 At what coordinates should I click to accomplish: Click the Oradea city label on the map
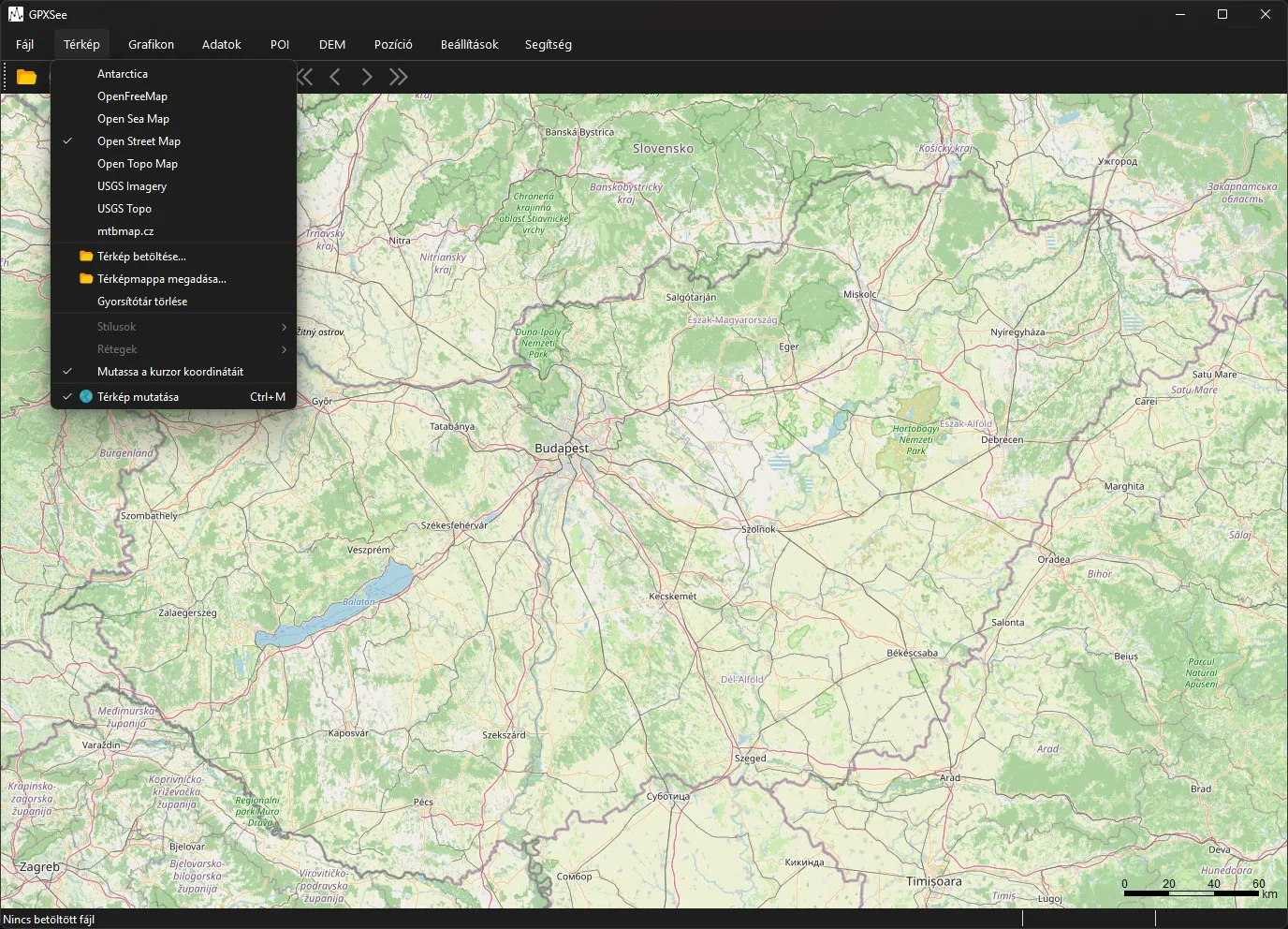coord(1054,559)
